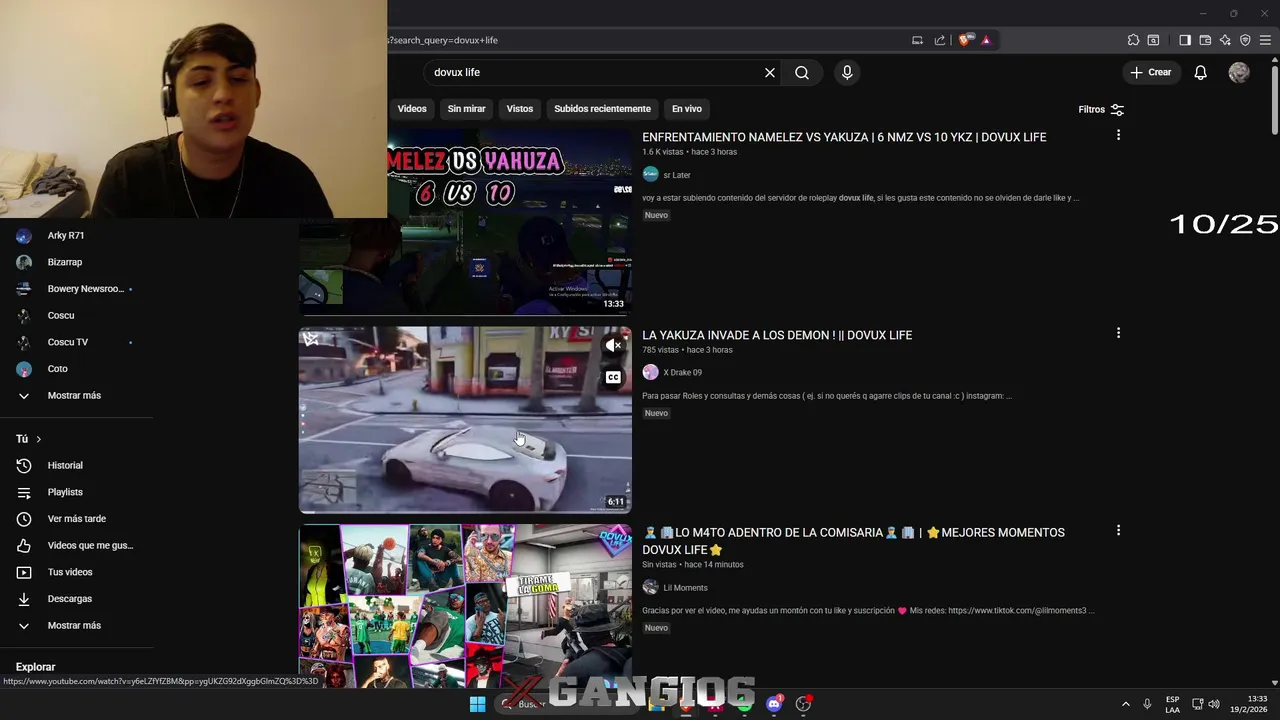Image resolution: width=1280 pixels, height=720 pixels.
Task: Start voice search with the microphone icon
Action: 847,72
